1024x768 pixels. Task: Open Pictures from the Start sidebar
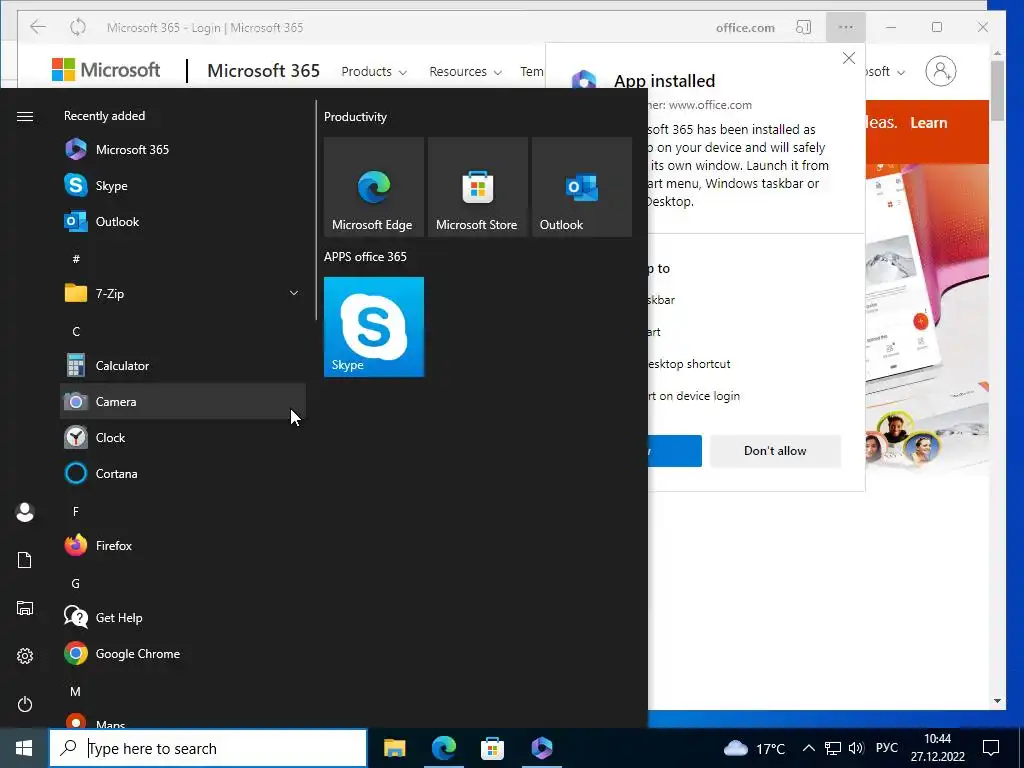(25, 608)
